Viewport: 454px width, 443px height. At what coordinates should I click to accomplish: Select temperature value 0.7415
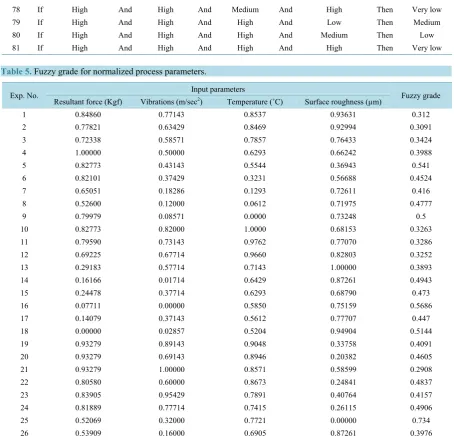[x=255, y=408]
